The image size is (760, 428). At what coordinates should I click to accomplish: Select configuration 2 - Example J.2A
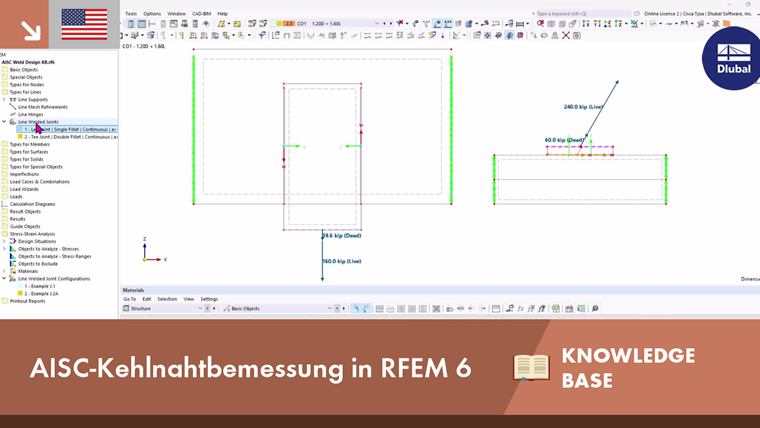(41, 294)
